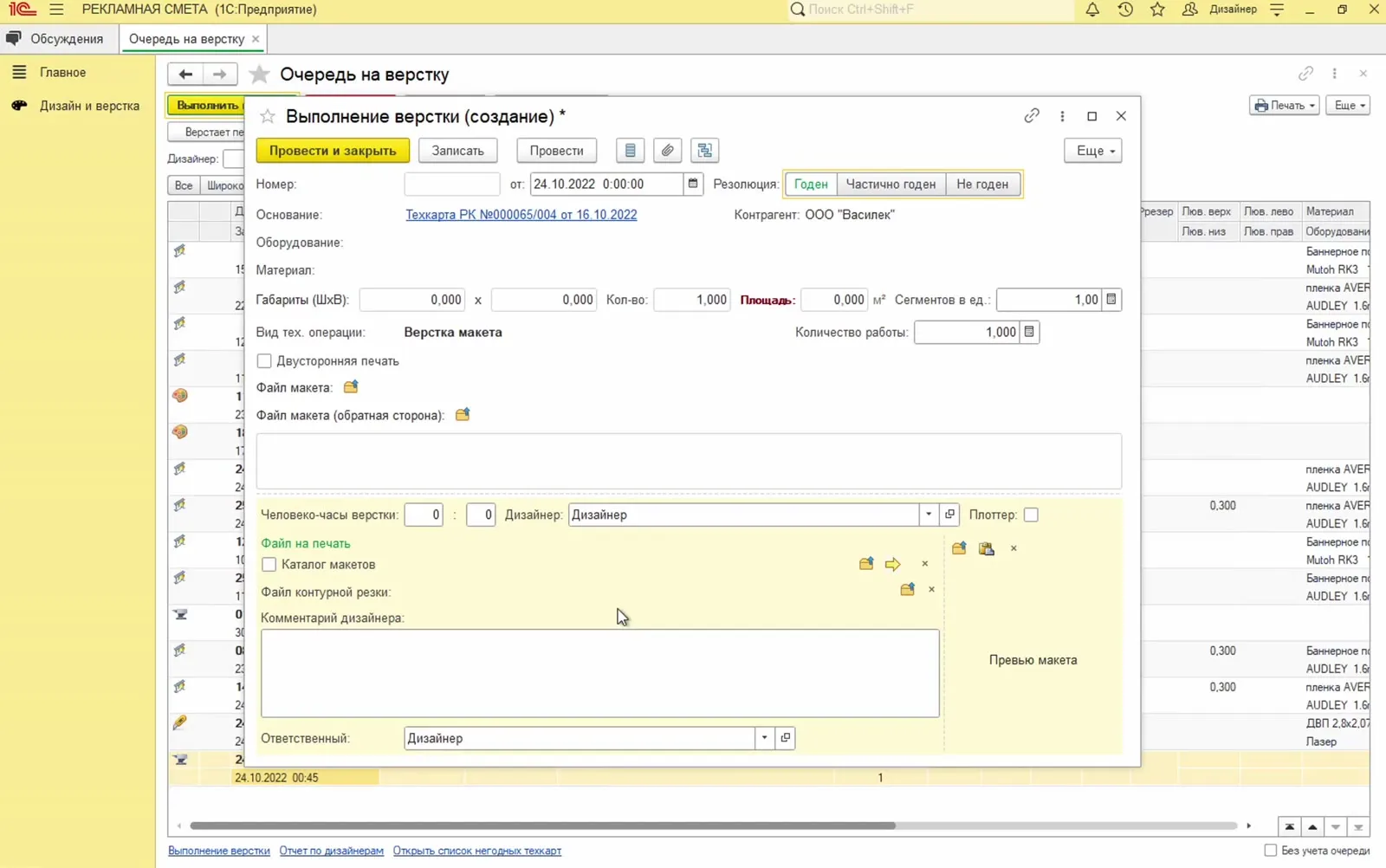Click the horizontal scrollbar of the queue table

coord(542,826)
